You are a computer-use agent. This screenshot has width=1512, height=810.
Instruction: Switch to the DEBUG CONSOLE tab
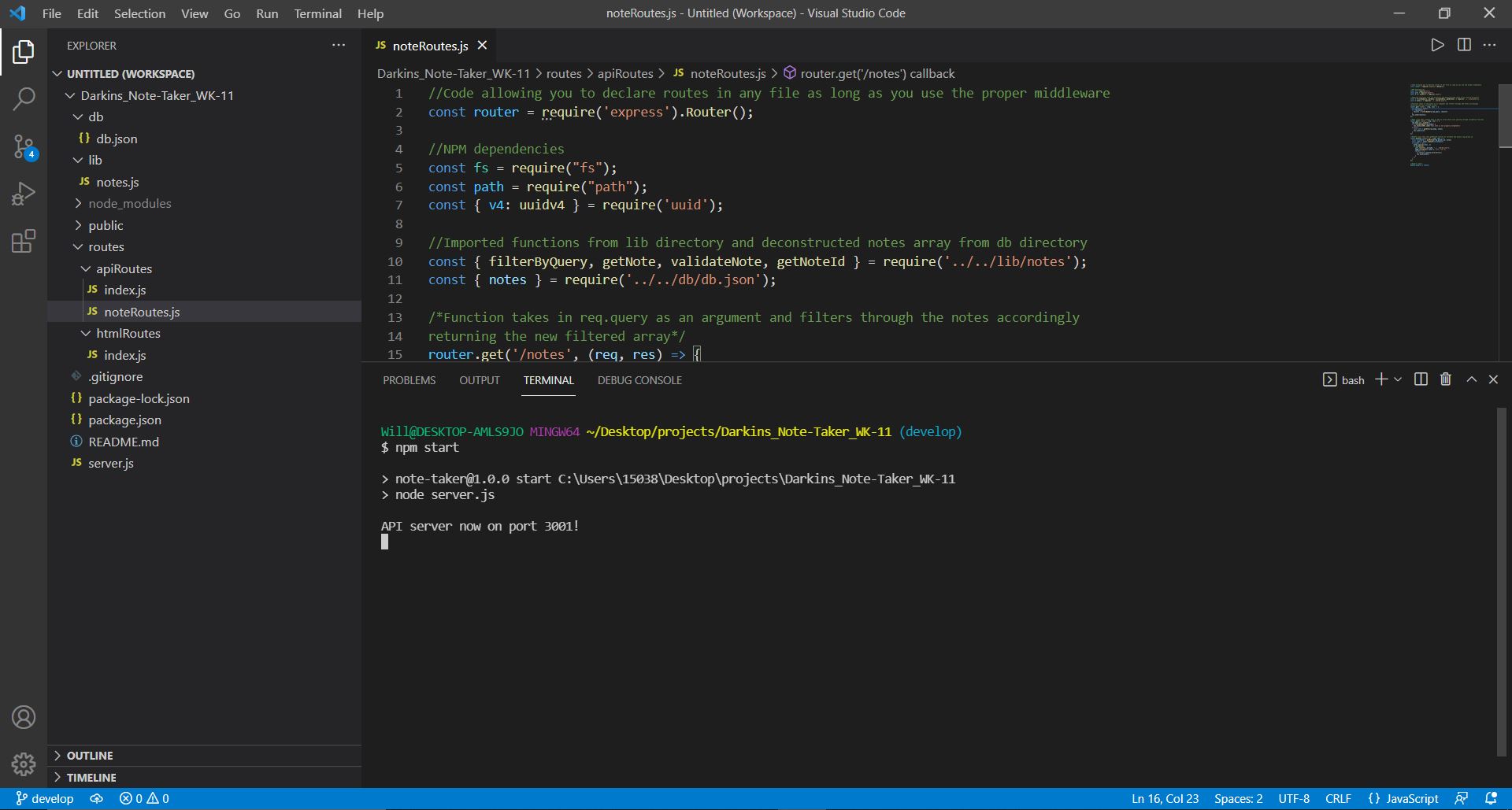(x=639, y=380)
